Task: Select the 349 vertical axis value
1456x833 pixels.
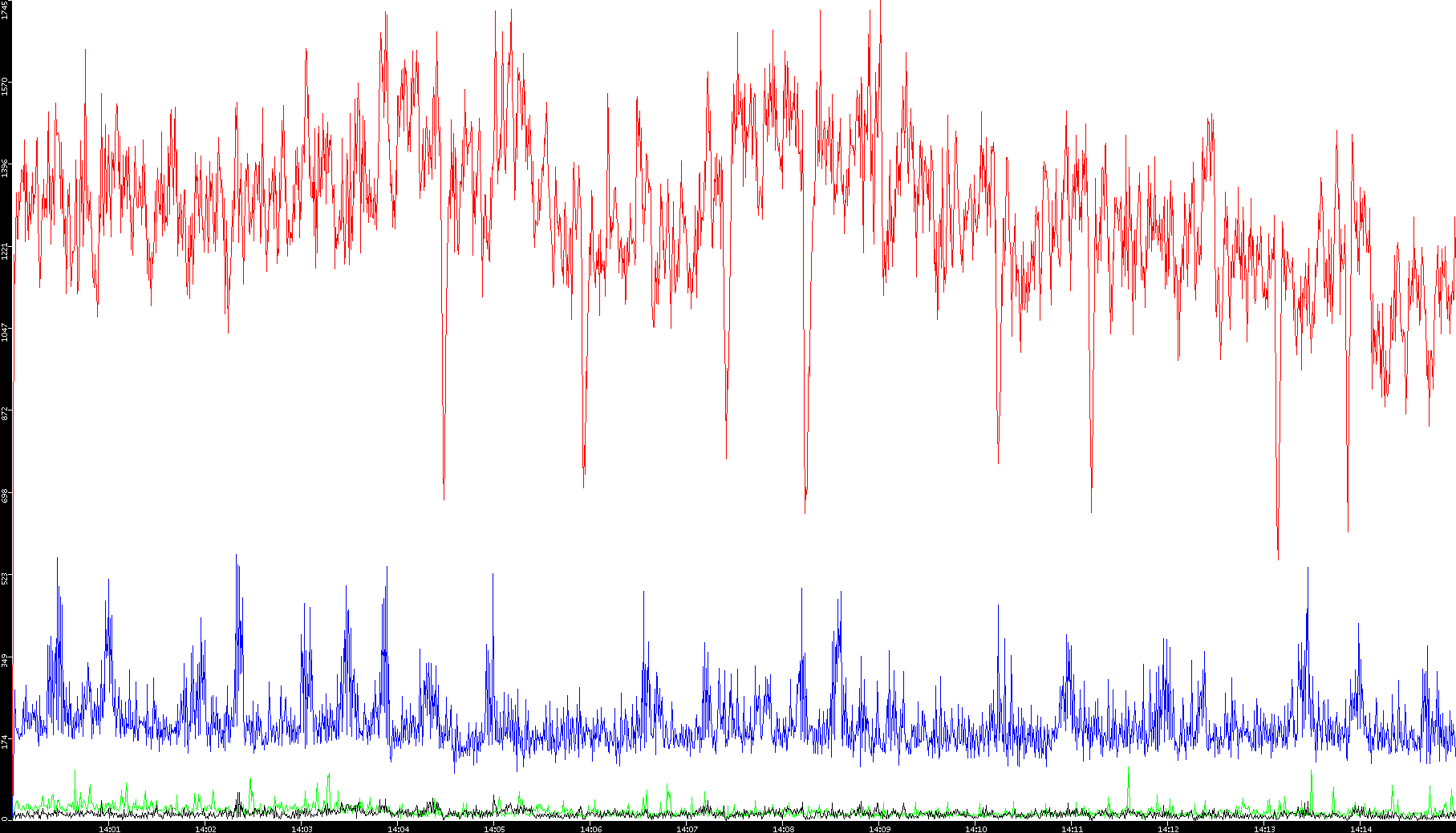Action: tap(5, 660)
